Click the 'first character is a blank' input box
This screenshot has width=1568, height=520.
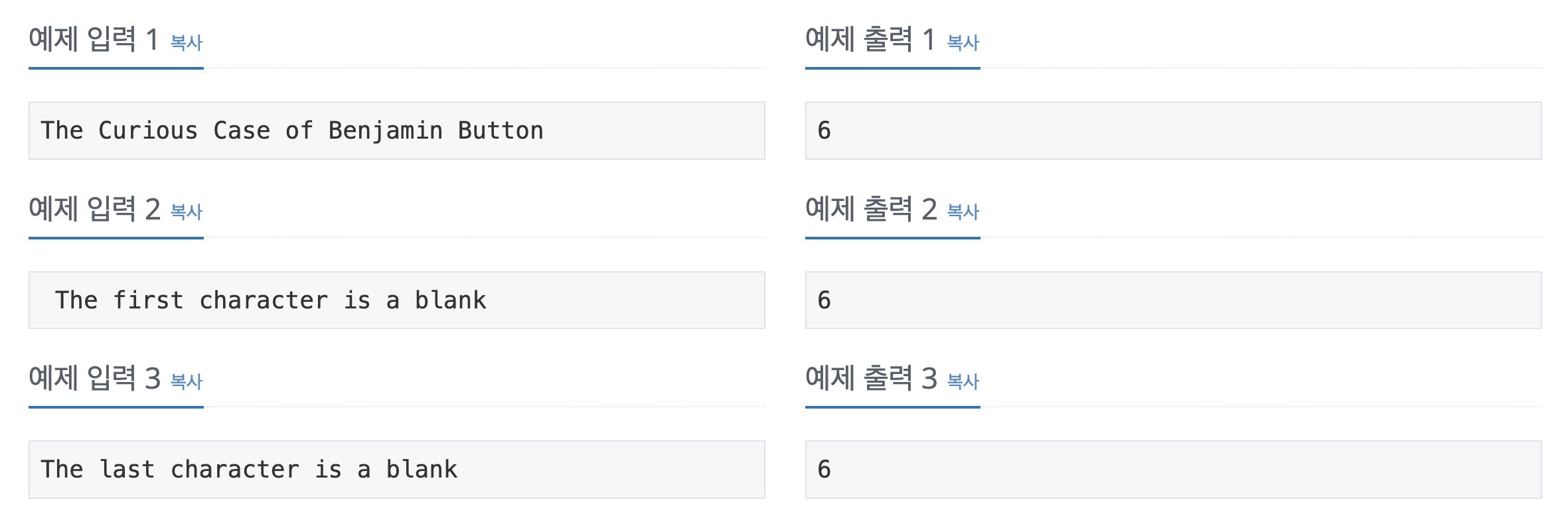coord(396,300)
